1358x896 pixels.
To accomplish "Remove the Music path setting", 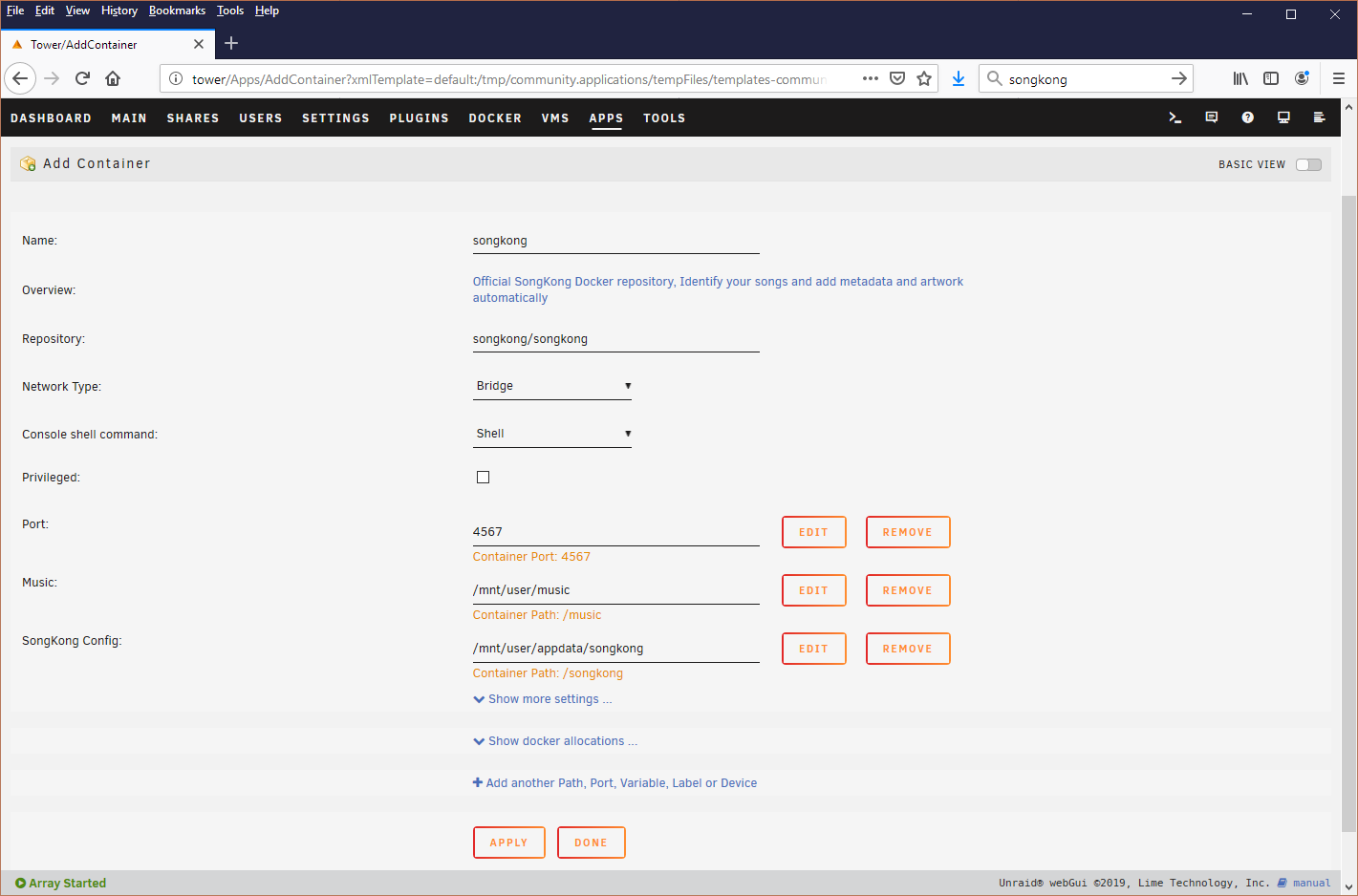I will click(x=908, y=590).
